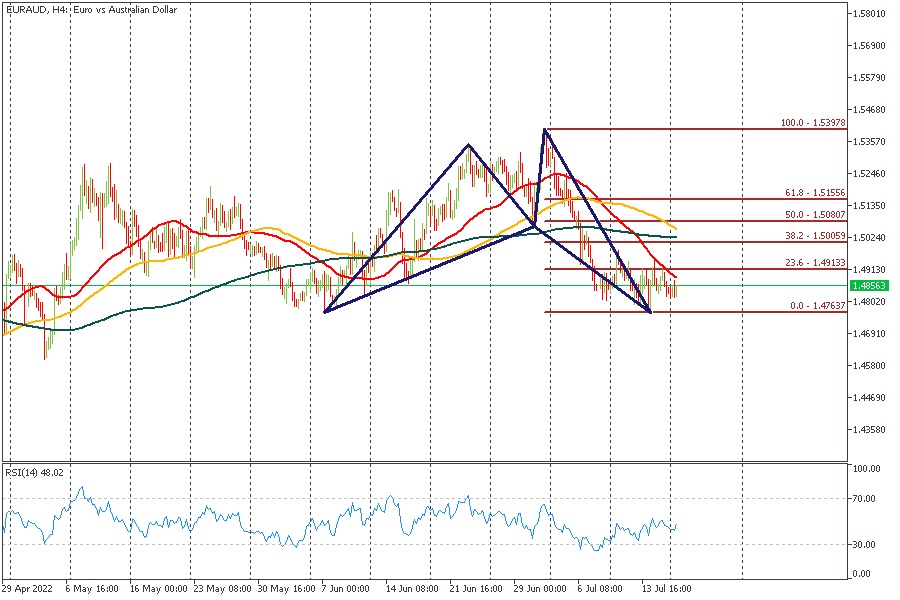Click the RSI 30.00 level axis label

(x=866, y=544)
